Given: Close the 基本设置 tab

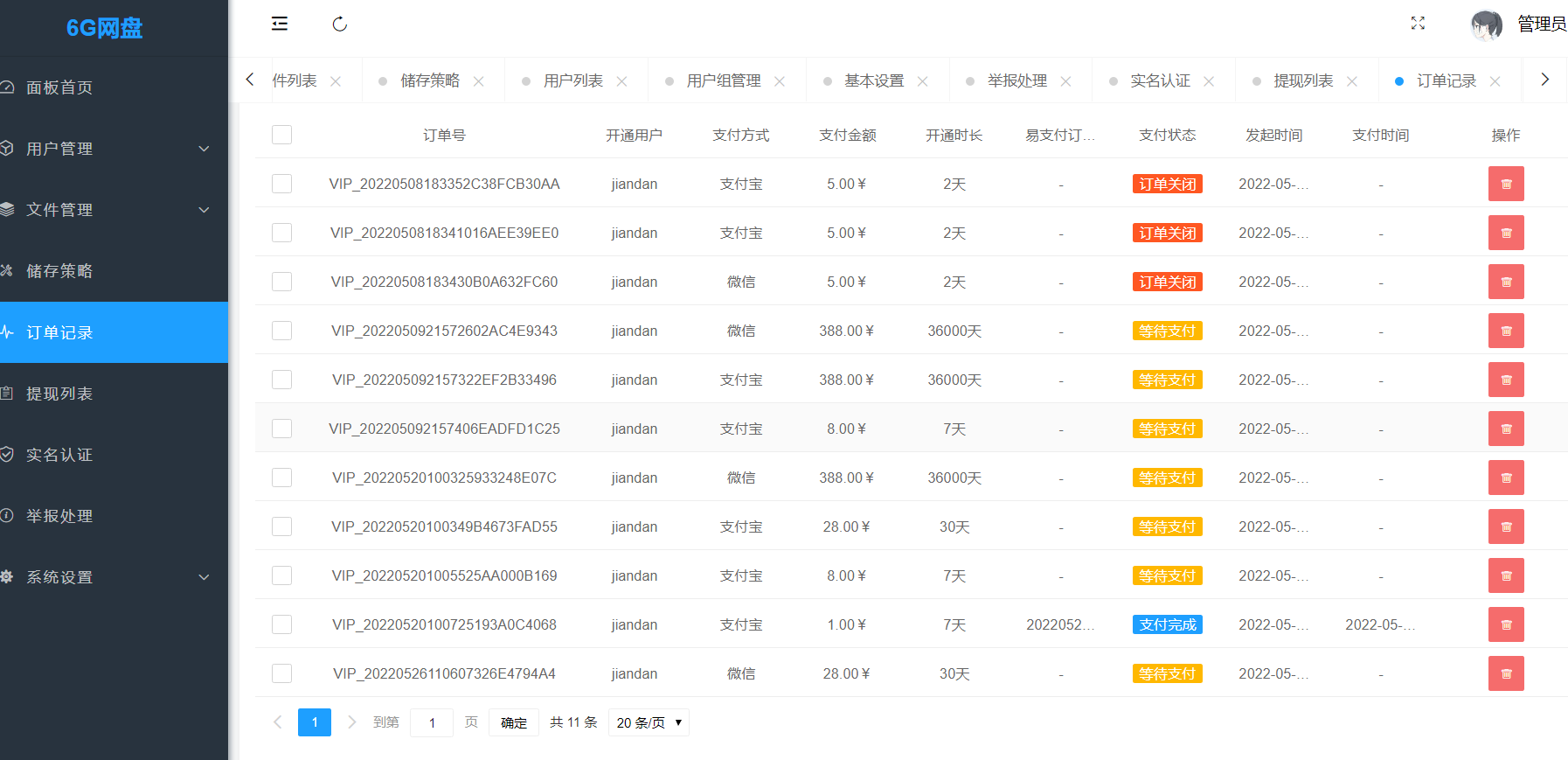Looking at the screenshot, I should pyautogui.click(x=922, y=81).
